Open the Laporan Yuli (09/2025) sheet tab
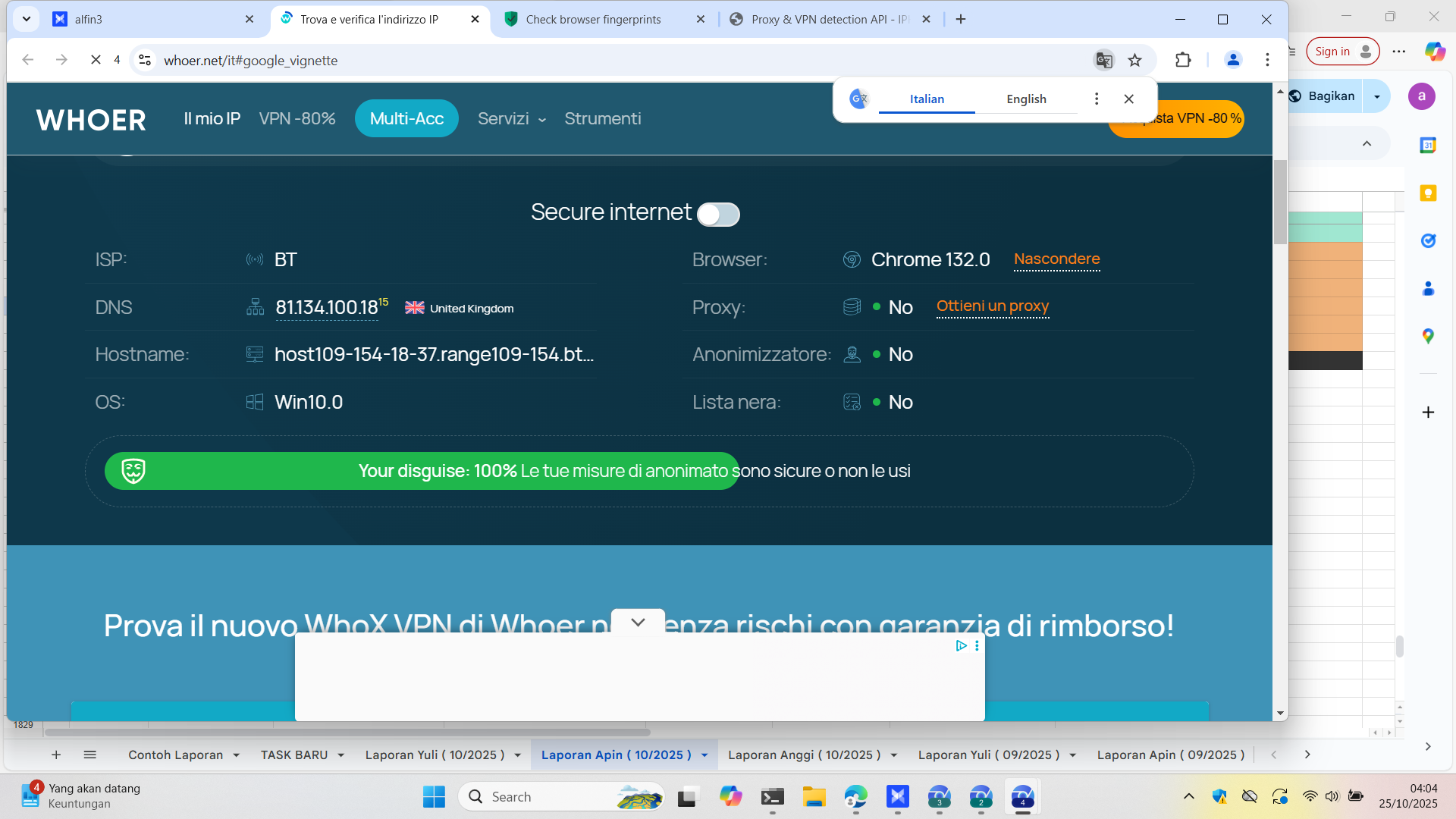 pos(989,755)
